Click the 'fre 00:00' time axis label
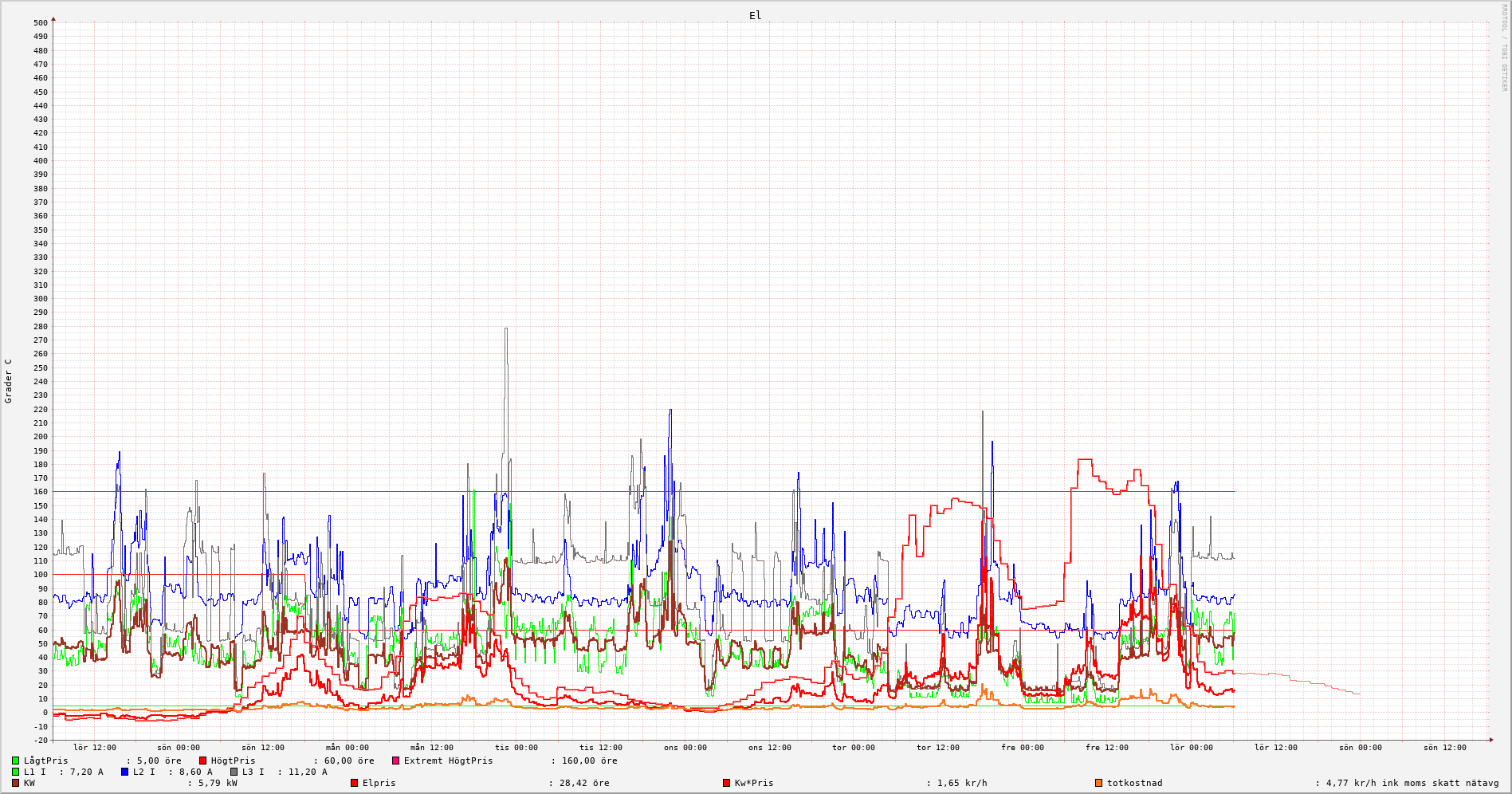 coord(1023,748)
